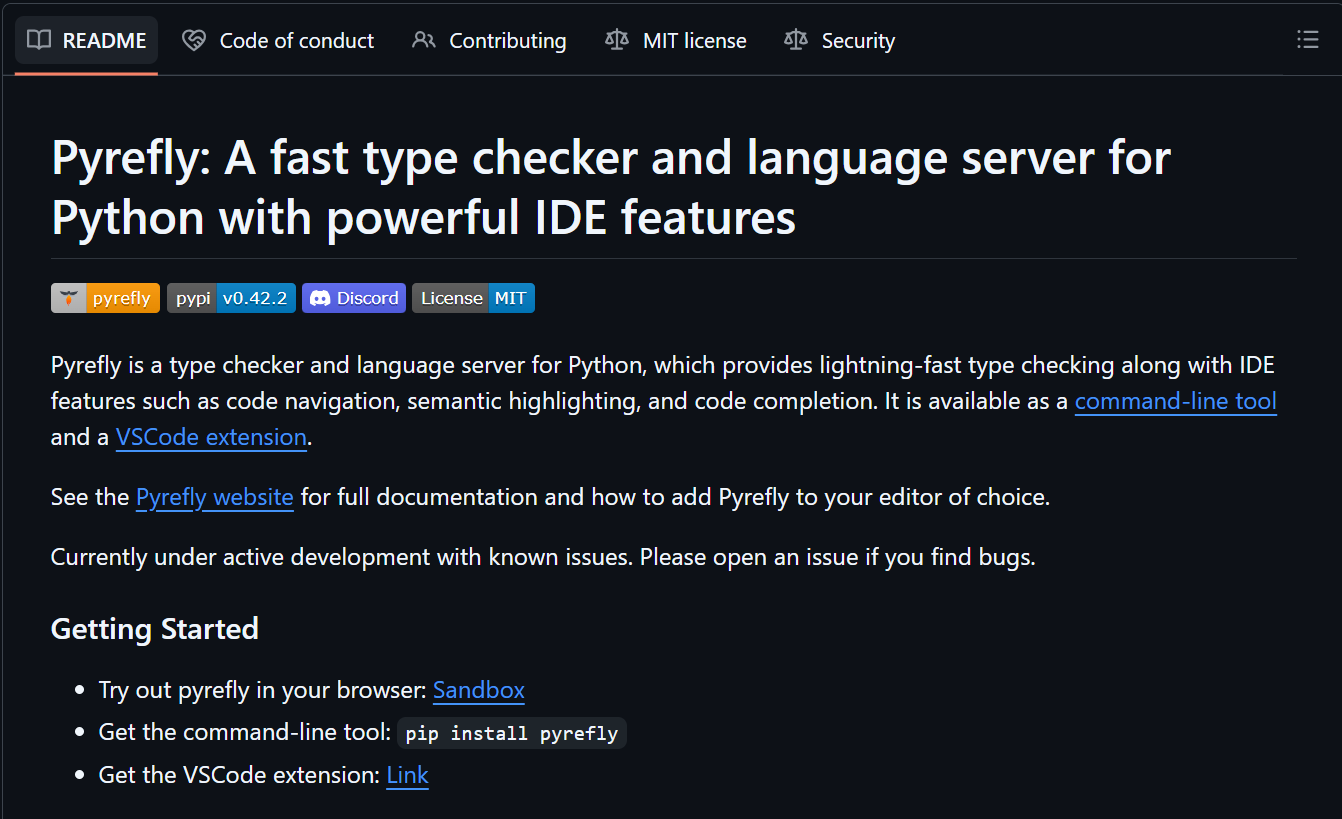Click 'Try out pyrefly in your browser' text
The width and height of the screenshot is (1342, 819).
click(263, 690)
